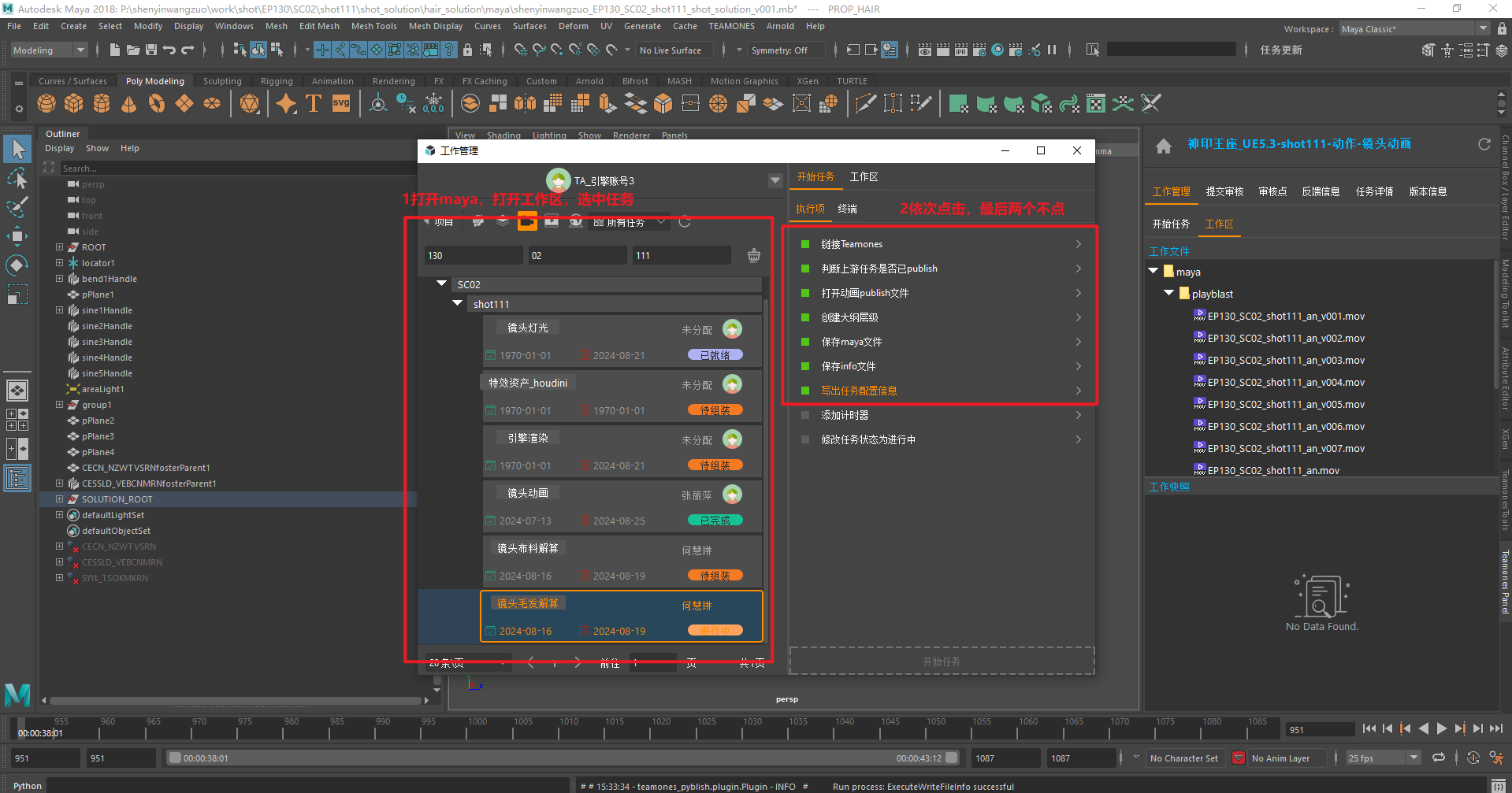Click the clear filter broom icon
The image size is (1512, 793).
coord(753,255)
